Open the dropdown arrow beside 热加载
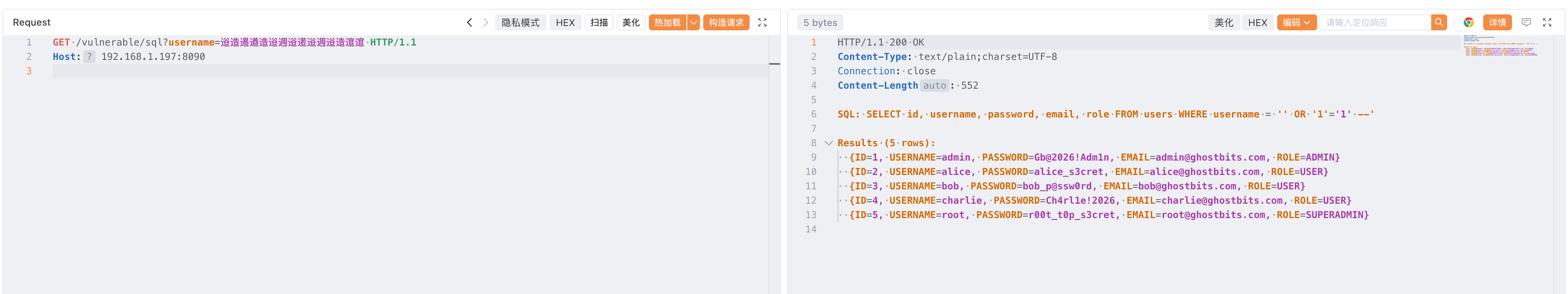Viewport: 1568px width, 294px height. click(x=693, y=22)
